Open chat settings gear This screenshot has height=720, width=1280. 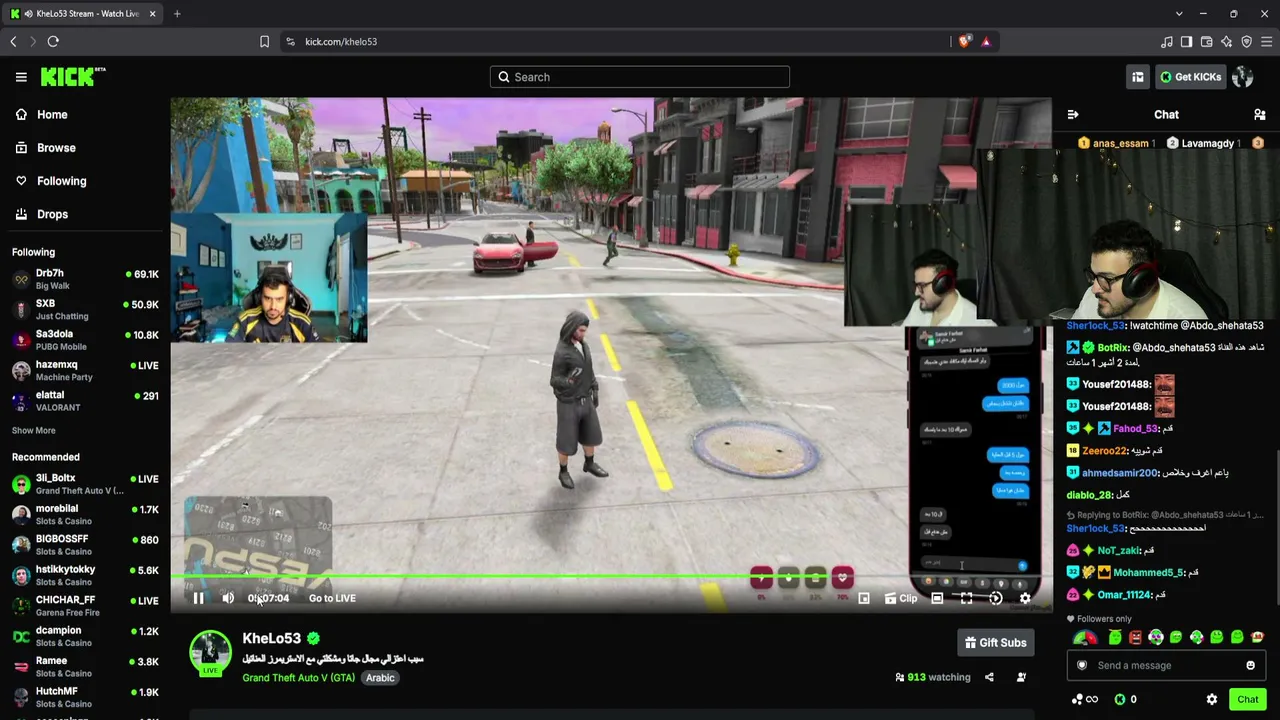1212,700
